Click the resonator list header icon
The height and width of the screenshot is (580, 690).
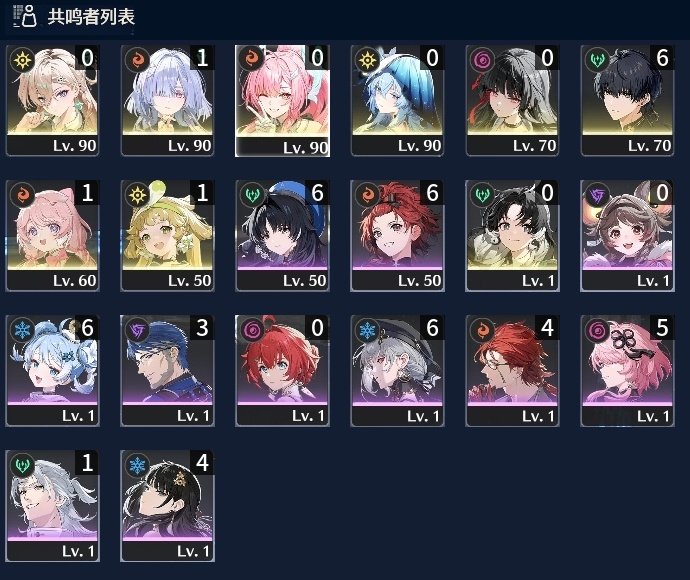pyautogui.click(x=25, y=16)
